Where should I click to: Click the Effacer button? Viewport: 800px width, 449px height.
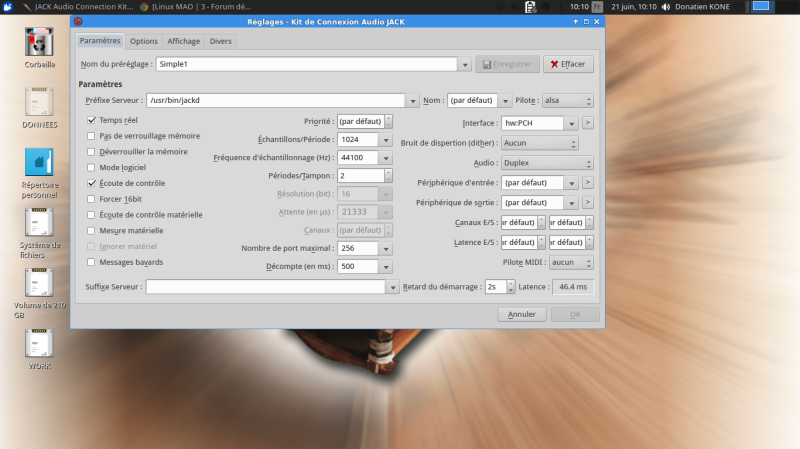(x=568, y=64)
